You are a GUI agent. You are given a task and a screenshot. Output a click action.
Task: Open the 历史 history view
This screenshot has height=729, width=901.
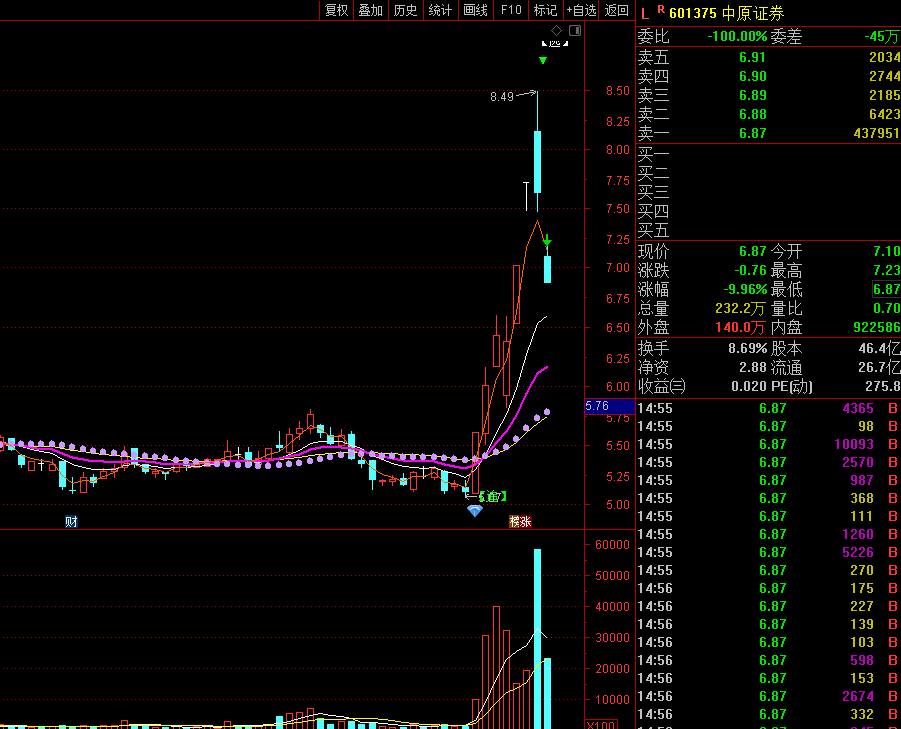click(405, 10)
